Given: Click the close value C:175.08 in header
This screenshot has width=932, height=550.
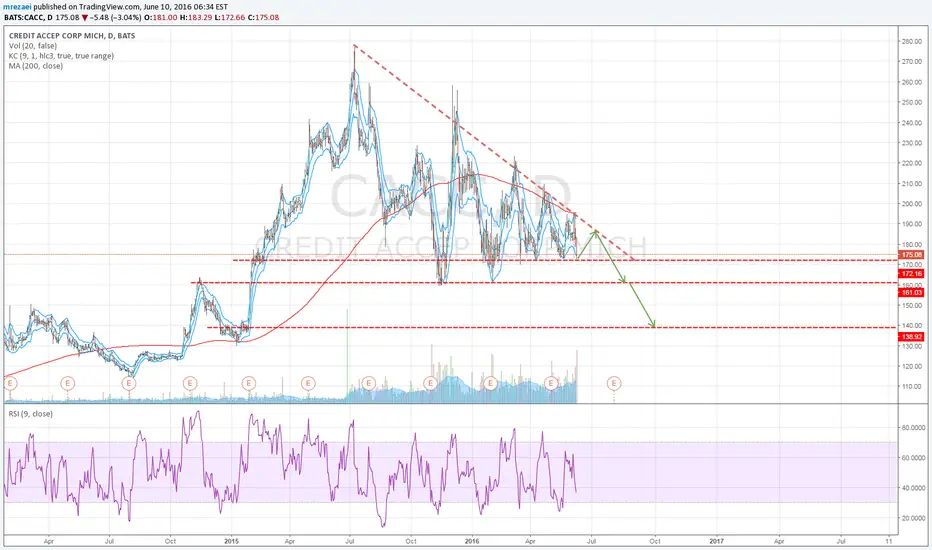Looking at the screenshot, I should click(x=262, y=17).
